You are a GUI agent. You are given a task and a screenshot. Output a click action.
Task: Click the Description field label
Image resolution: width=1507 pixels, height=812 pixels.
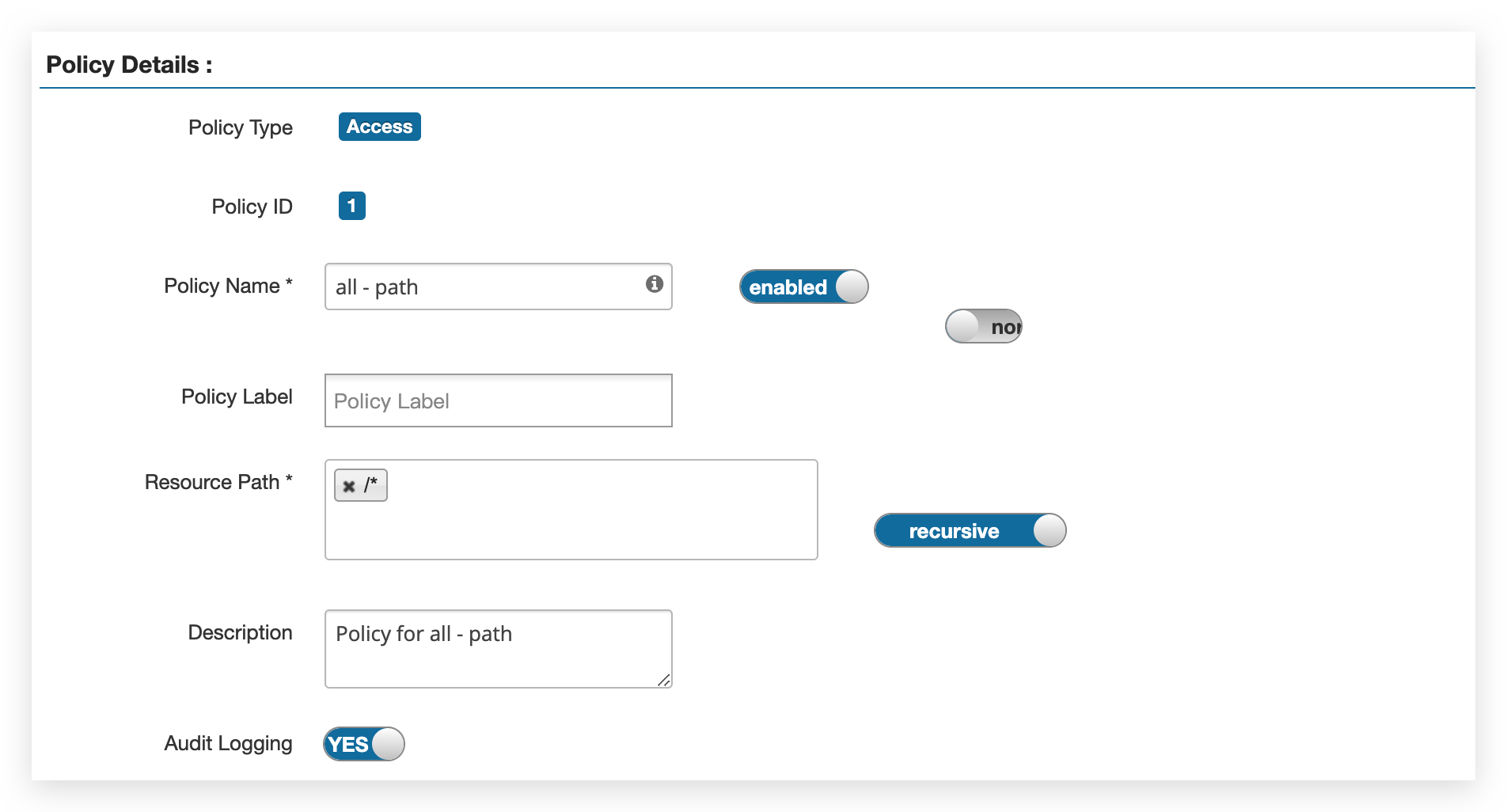click(240, 632)
